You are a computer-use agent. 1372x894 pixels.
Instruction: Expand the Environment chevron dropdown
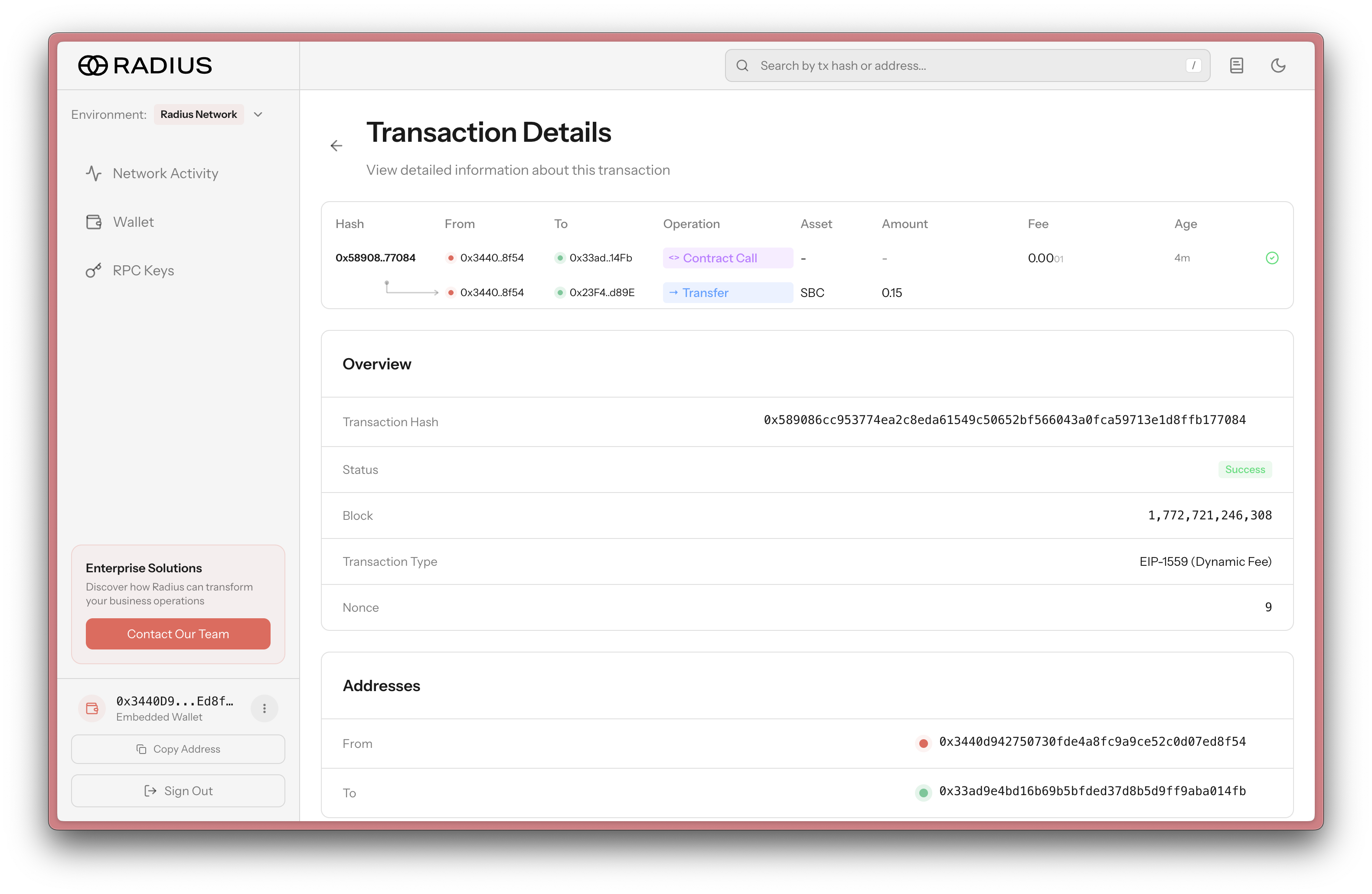pos(258,115)
